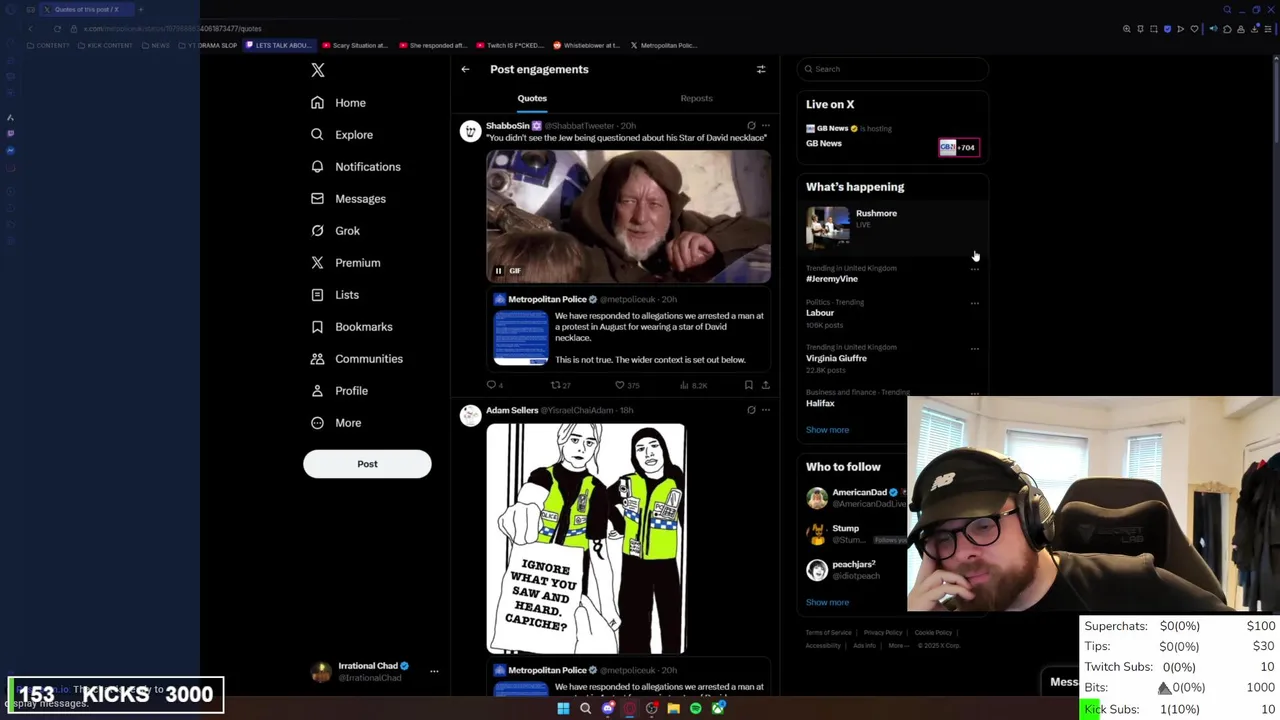Open the engagements filter settings icon
The width and height of the screenshot is (1280, 720).
pyautogui.click(x=761, y=69)
